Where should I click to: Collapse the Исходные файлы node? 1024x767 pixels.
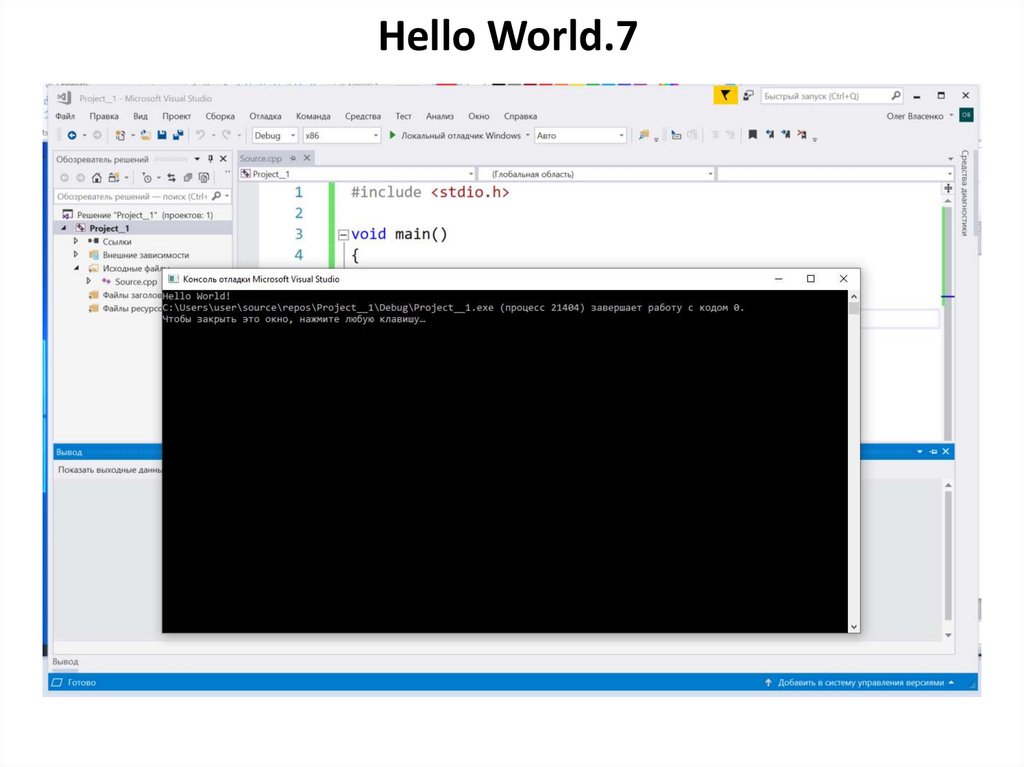click(x=76, y=268)
